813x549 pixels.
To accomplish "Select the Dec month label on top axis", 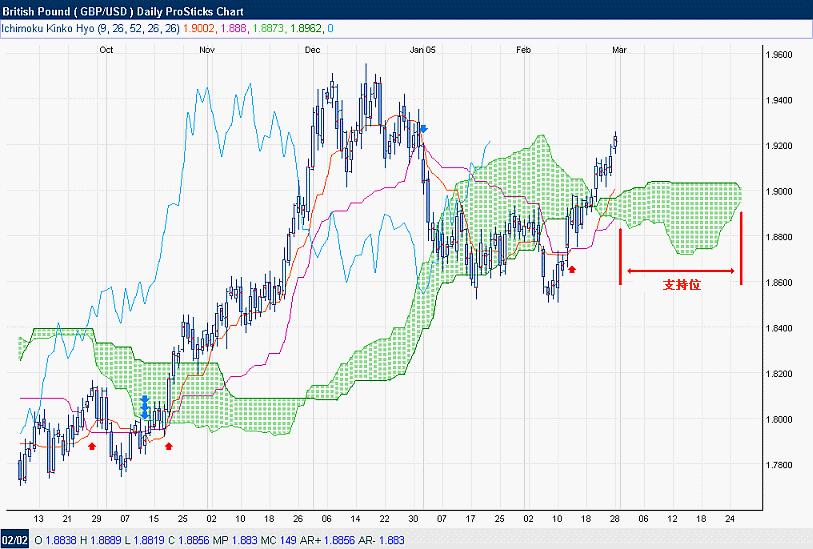I will point(312,49).
